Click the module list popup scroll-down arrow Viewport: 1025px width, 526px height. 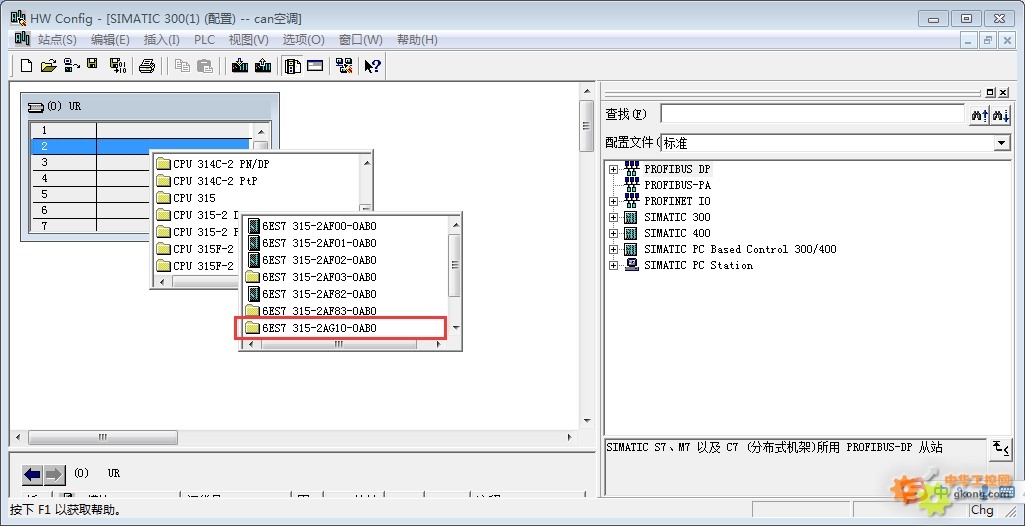pos(456,327)
